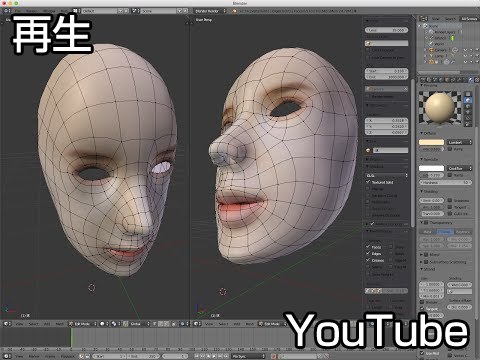This screenshot has width=480, height=360.
Task: Click the diffuse color swatch
Action: (431, 142)
